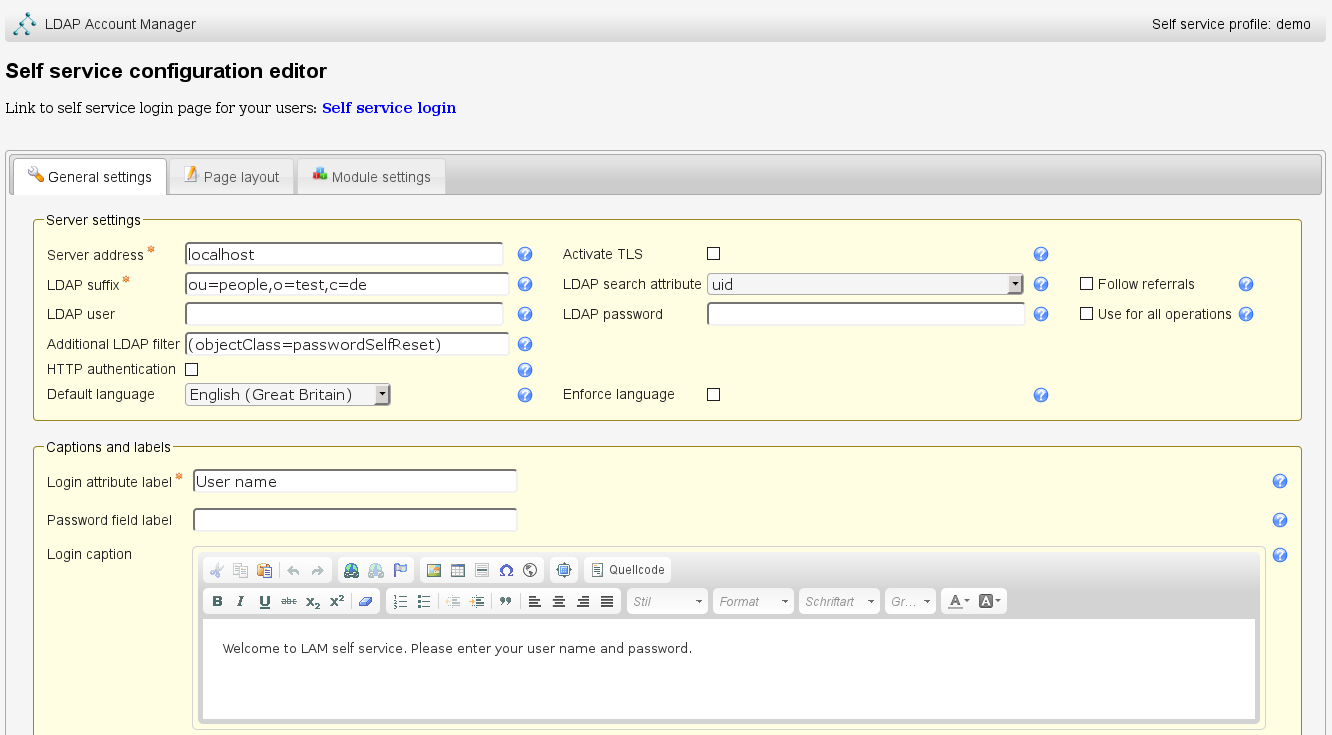The height and width of the screenshot is (735, 1332).
Task: Insert special character with omega icon
Action: [506, 571]
